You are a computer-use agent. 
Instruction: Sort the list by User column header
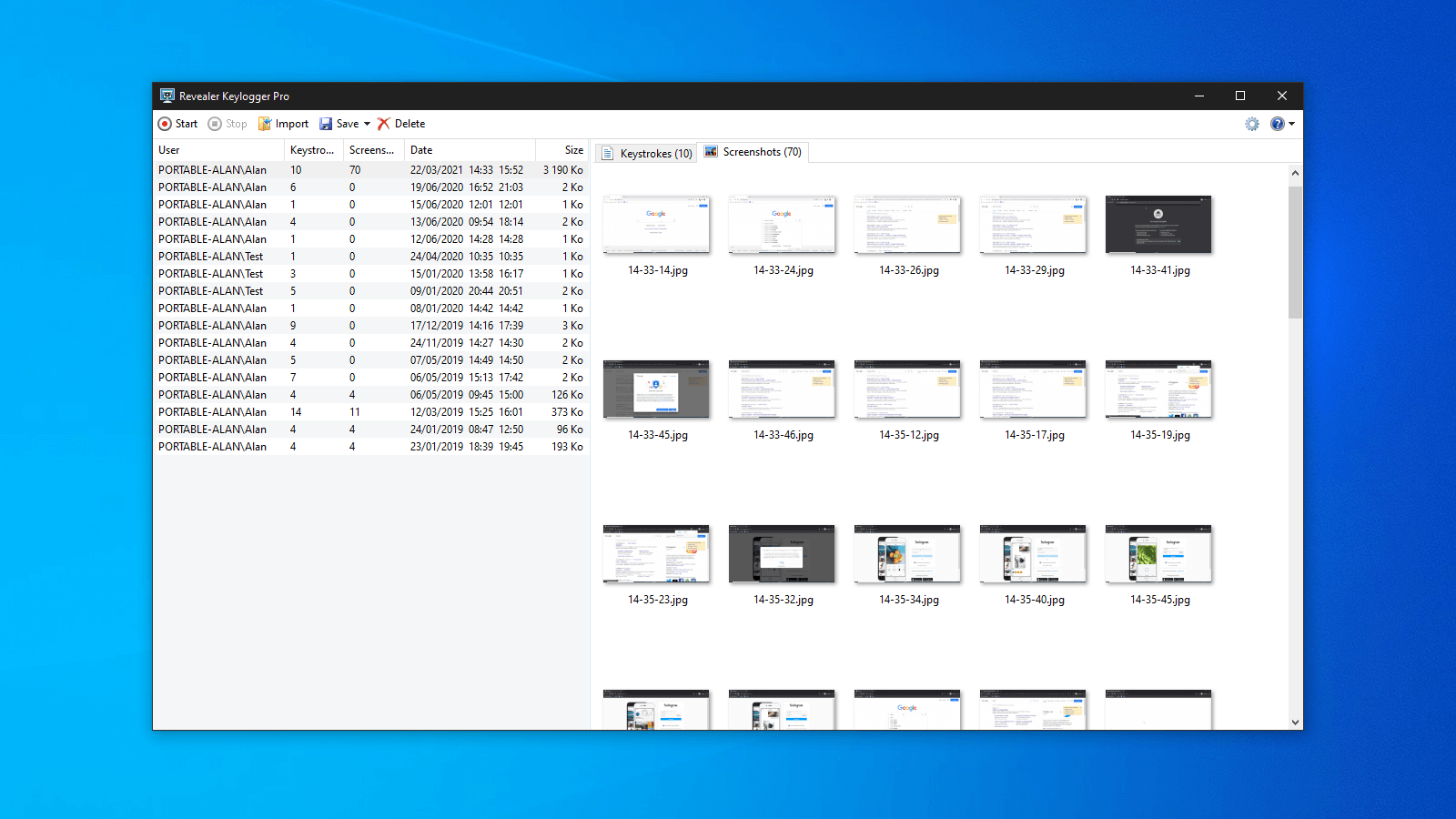click(169, 150)
